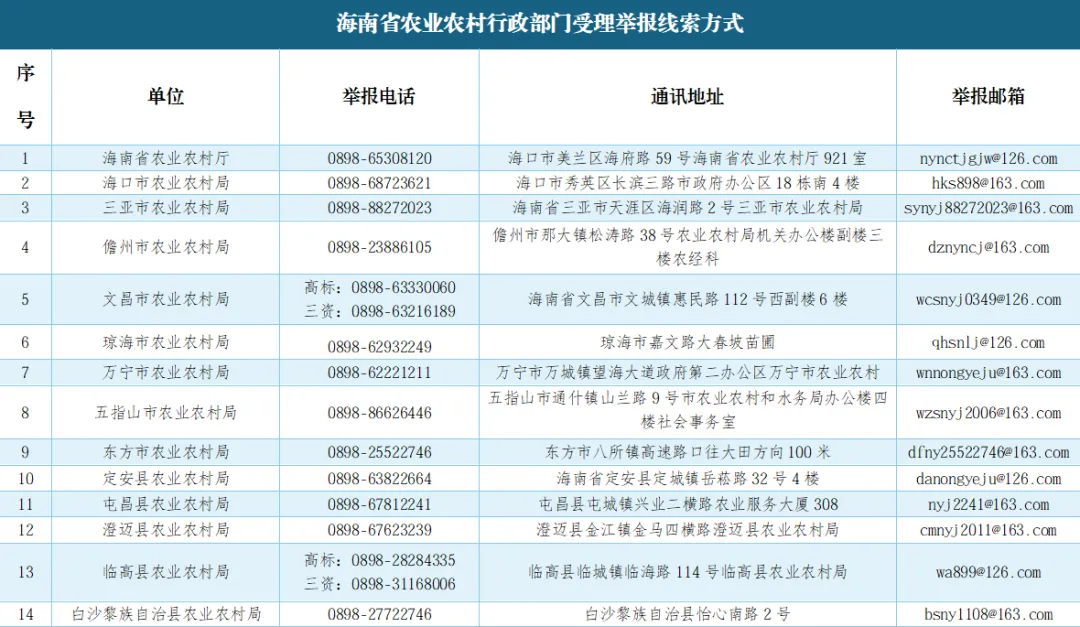Click address 白沙黎族自治县怡心南路2号
The width and height of the screenshot is (1080, 627).
click(687, 614)
